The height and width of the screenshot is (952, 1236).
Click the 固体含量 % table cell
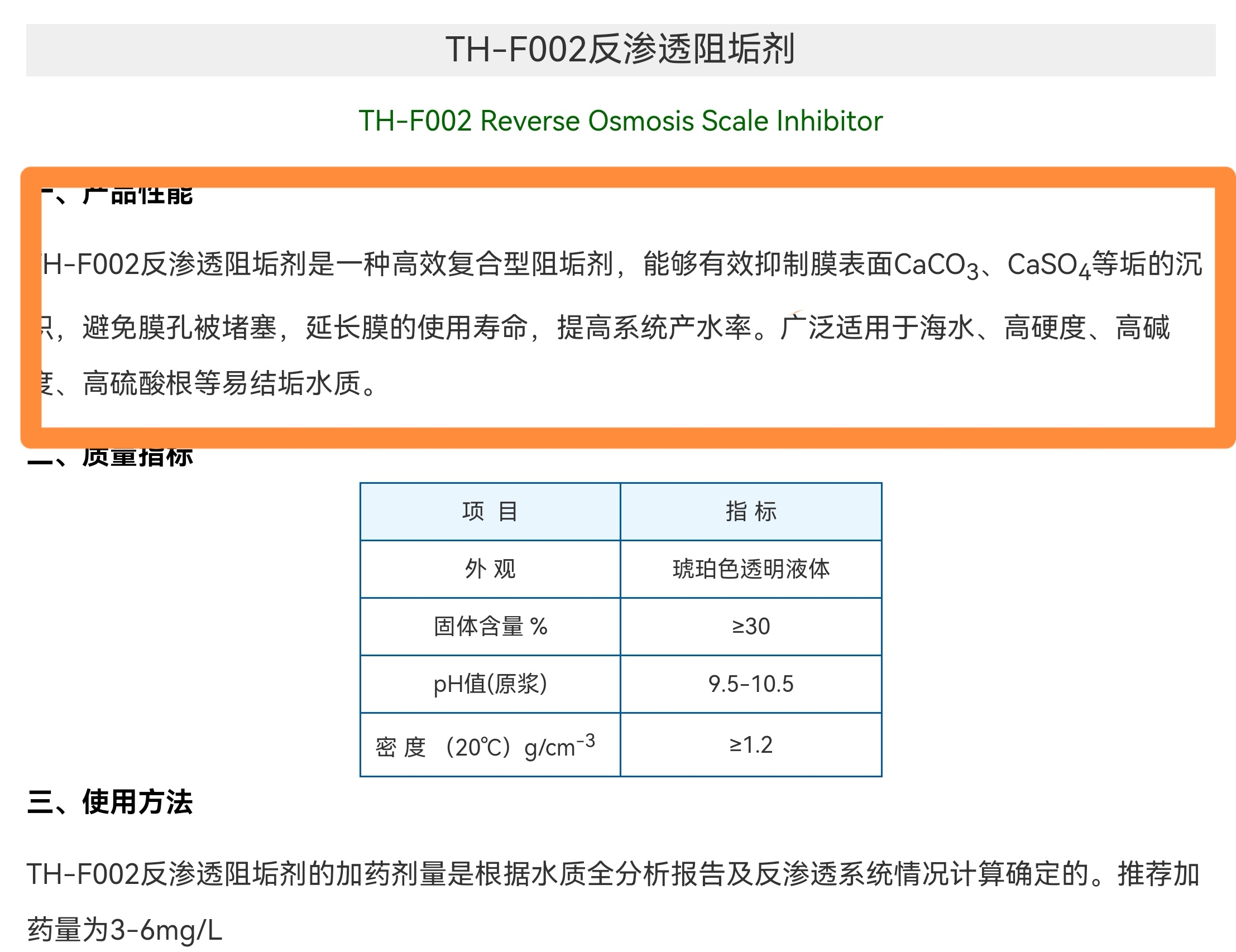[x=490, y=627]
